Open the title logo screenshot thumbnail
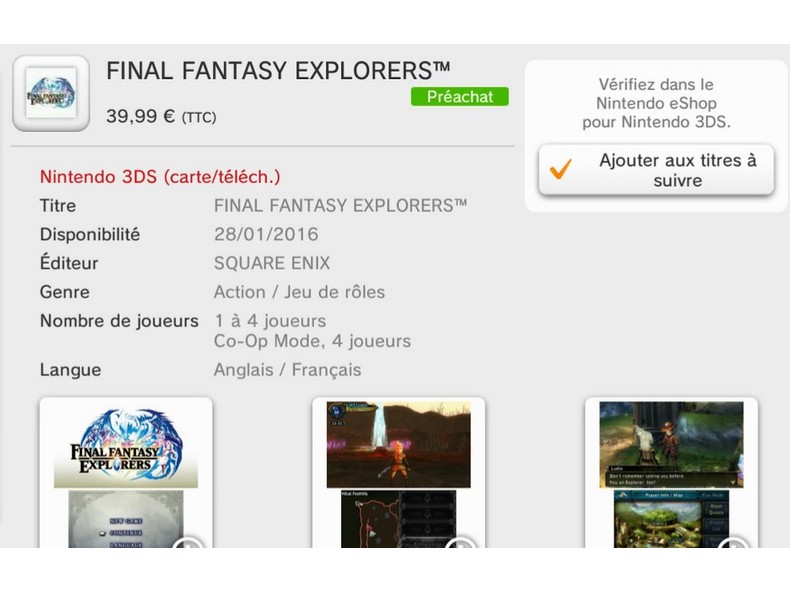 click(126, 473)
